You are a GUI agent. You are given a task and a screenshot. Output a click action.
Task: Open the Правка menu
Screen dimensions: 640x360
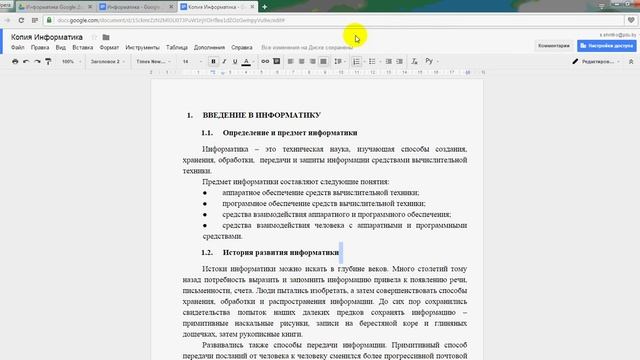(x=40, y=48)
